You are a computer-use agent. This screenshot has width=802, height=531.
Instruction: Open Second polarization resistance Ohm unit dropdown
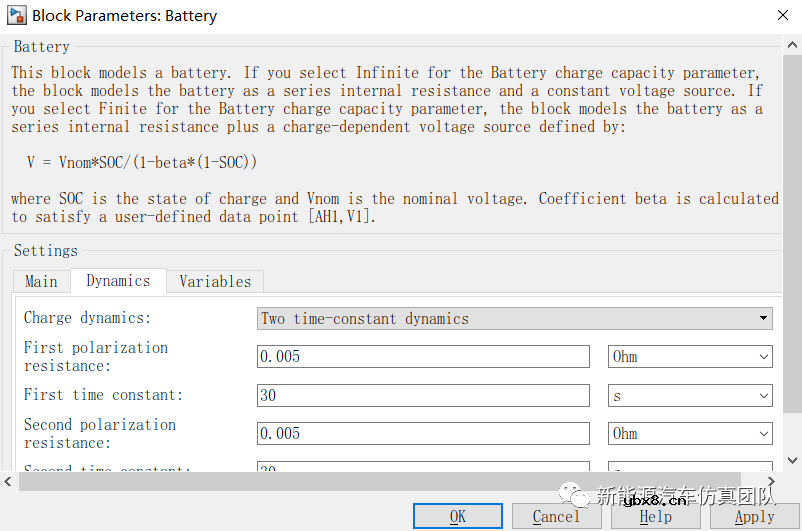pyautogui.click(x=690, y=433)
